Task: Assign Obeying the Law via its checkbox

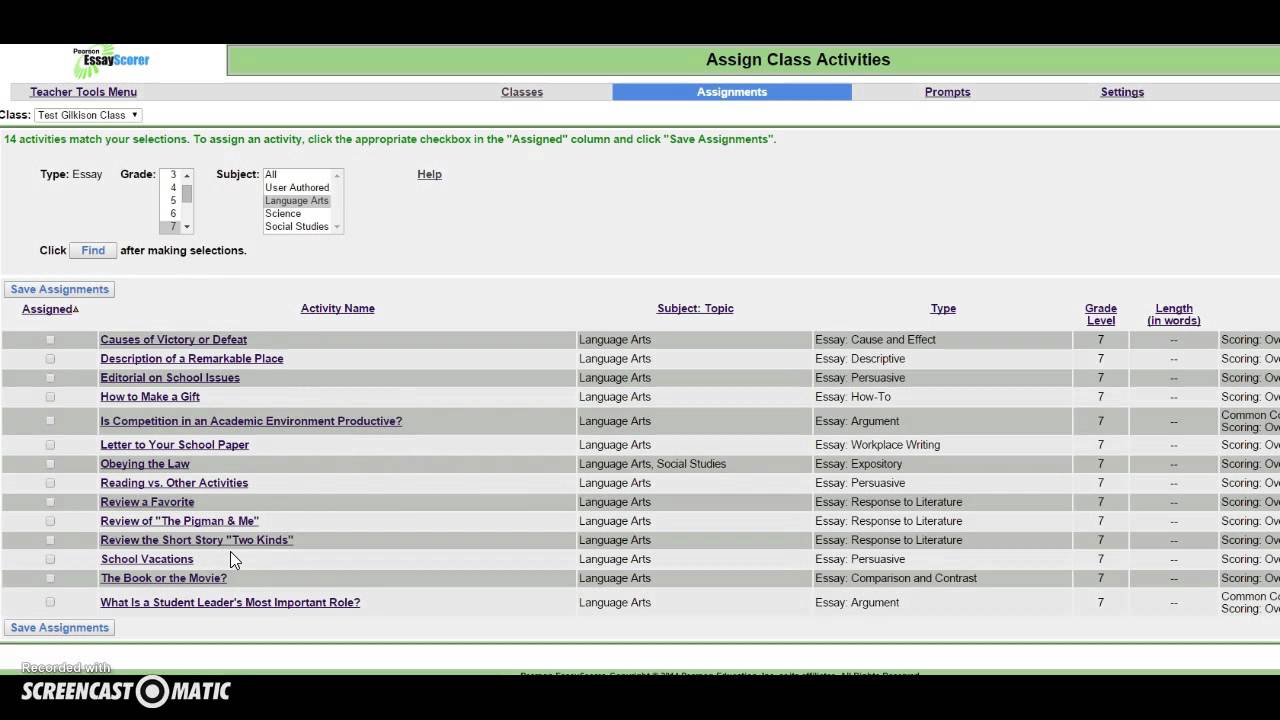Action: click(x=50, y=464)
